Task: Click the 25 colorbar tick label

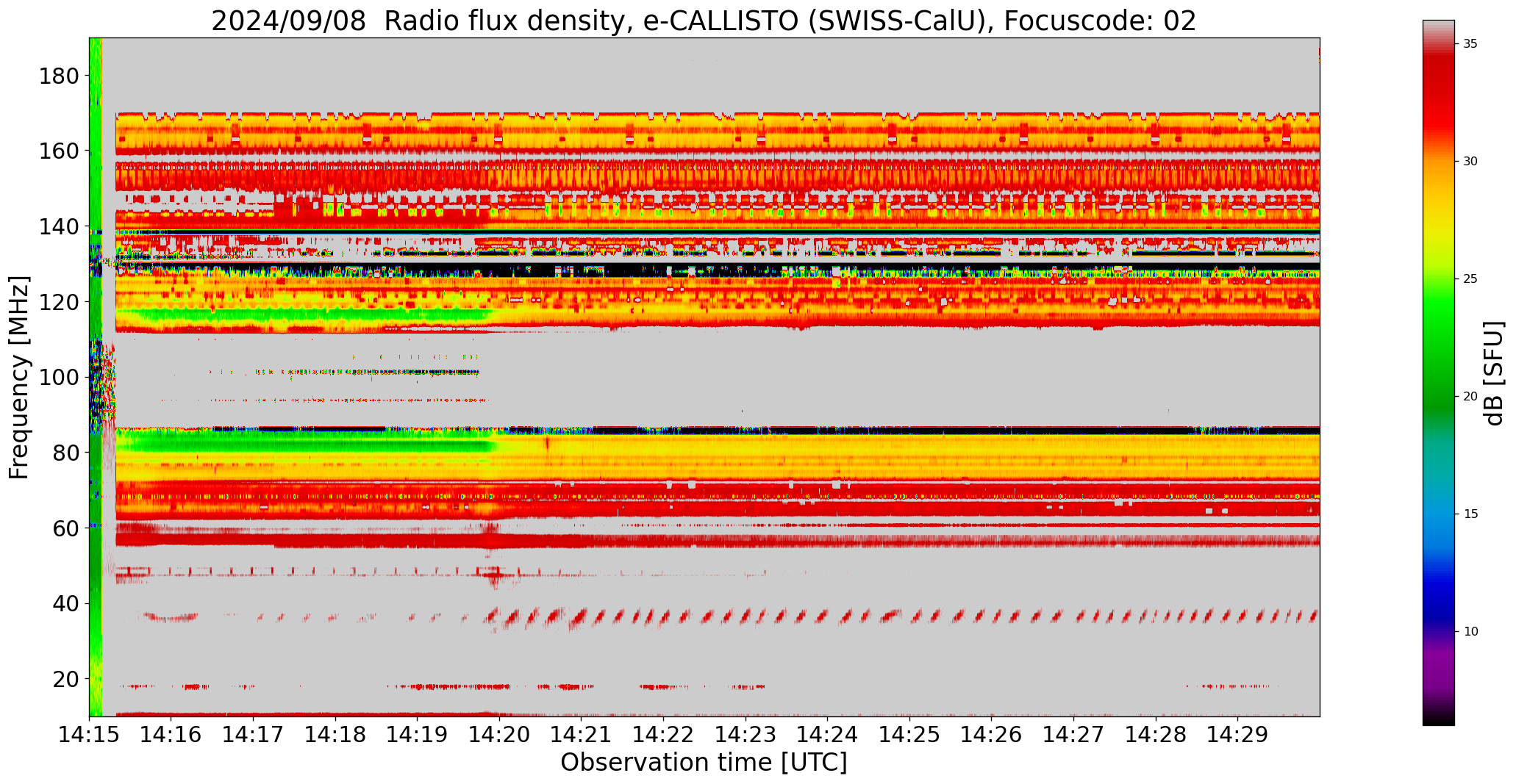Action: click(1470, 278)
